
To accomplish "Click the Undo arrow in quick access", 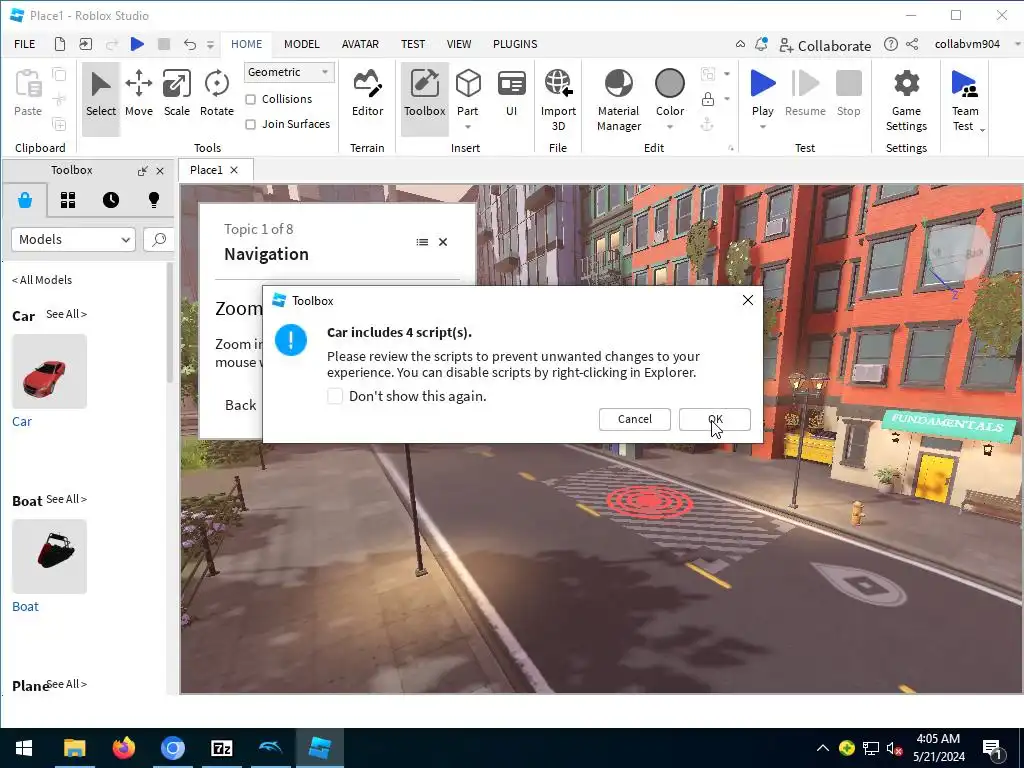I will pos(189,44).
